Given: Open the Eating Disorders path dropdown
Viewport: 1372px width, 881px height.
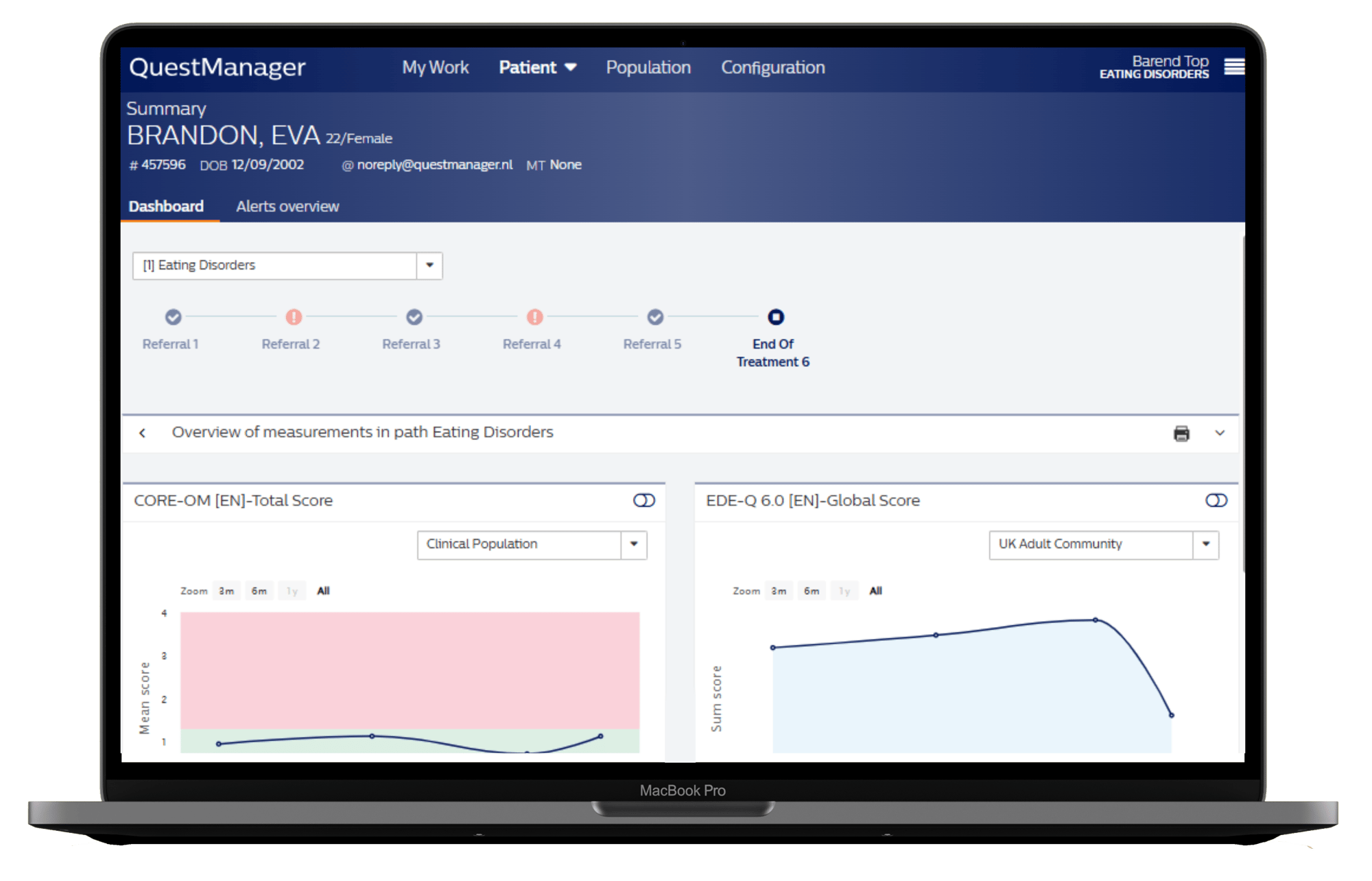Looking at the screenshot, I should point(429,266).
